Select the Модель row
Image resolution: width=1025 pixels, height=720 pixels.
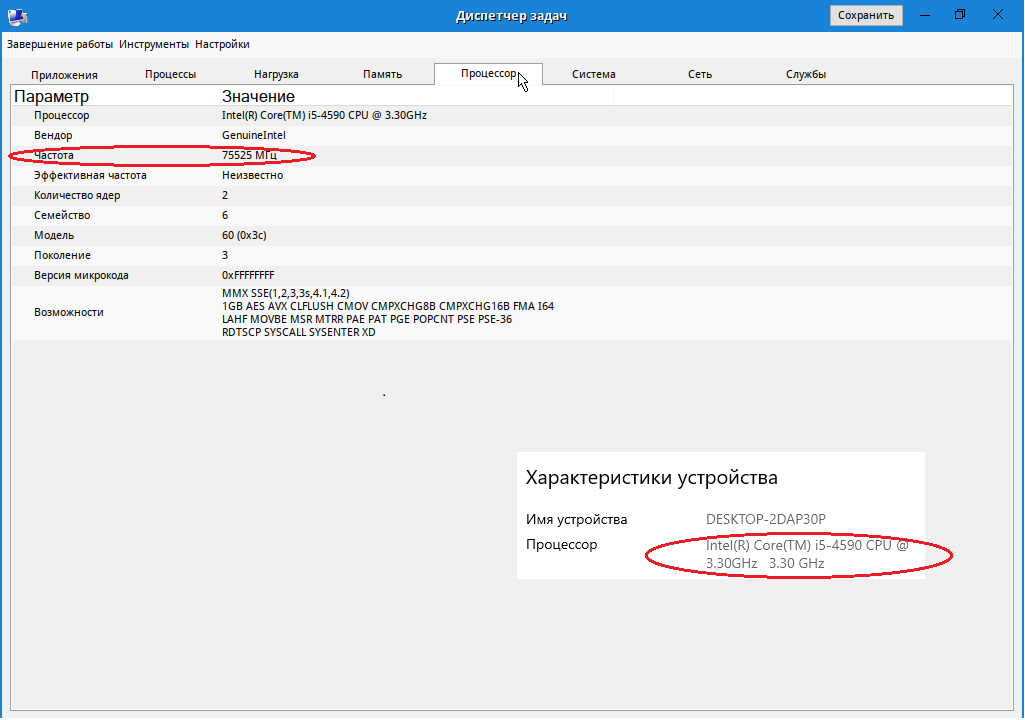coord(512,235)
